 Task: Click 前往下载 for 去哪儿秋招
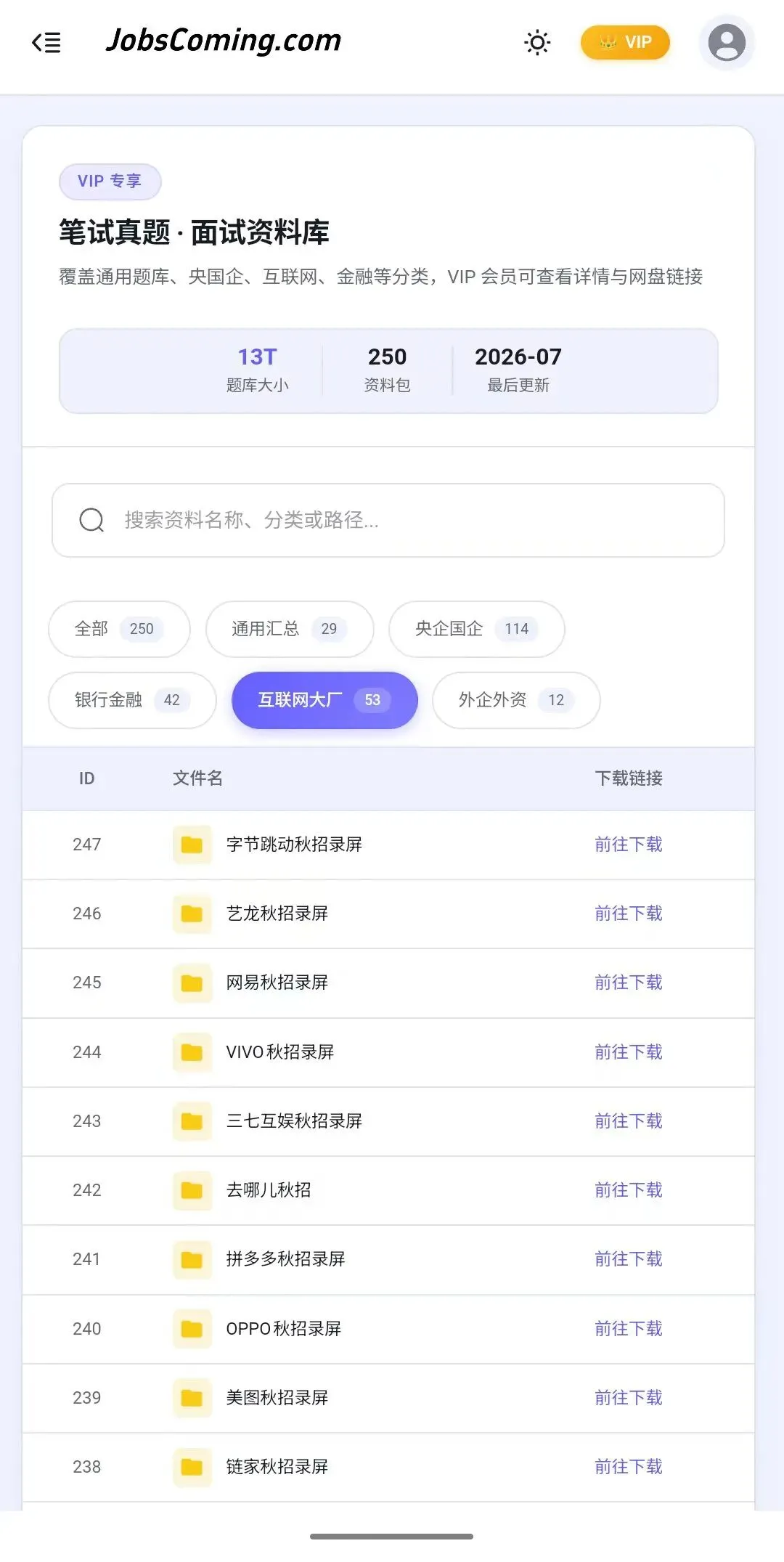(629, 1190)
